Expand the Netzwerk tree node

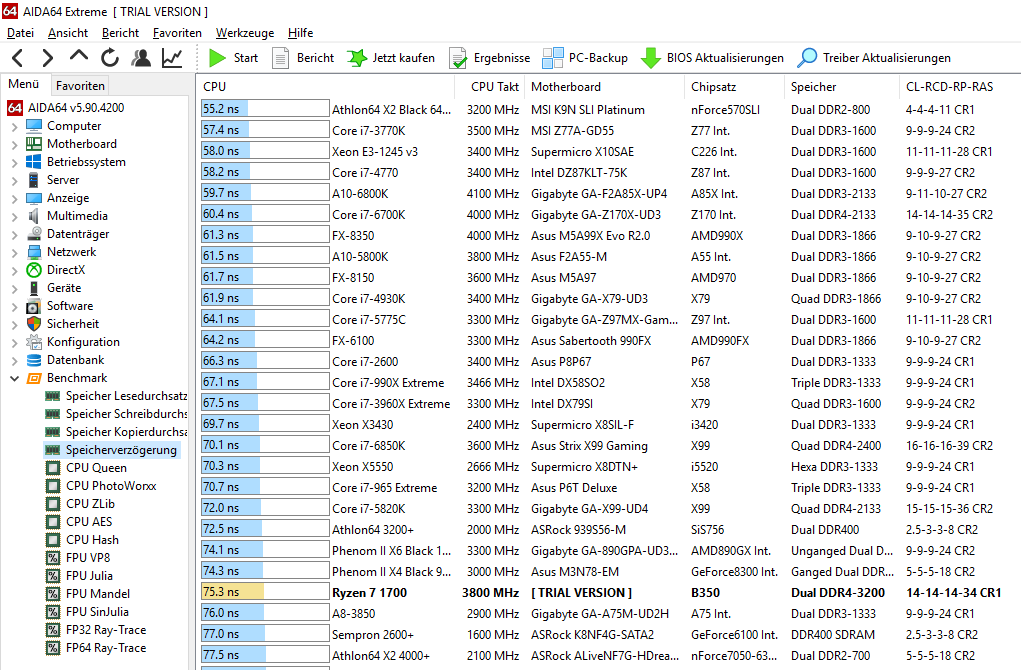(x=14, y=252)
